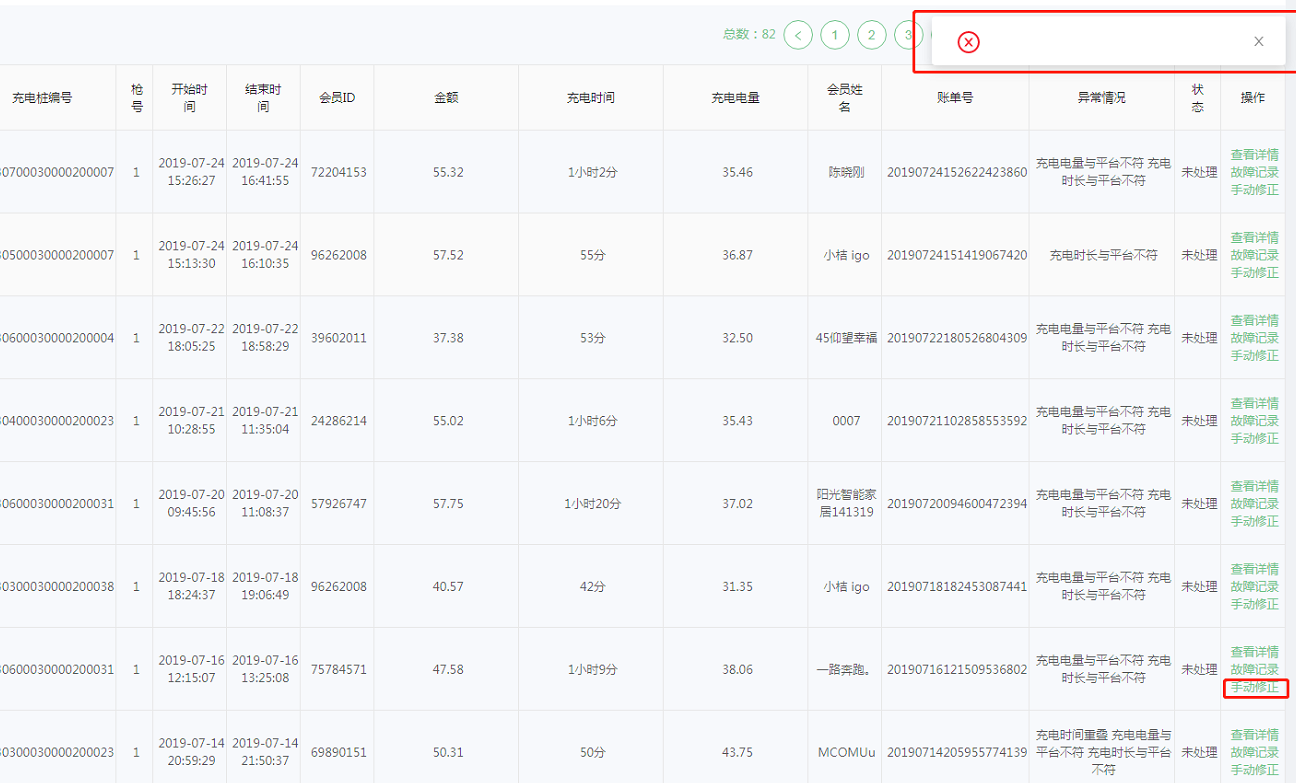Select page 3 in pagination
This screenshot has width=1296, height=783.
point(906,36)
